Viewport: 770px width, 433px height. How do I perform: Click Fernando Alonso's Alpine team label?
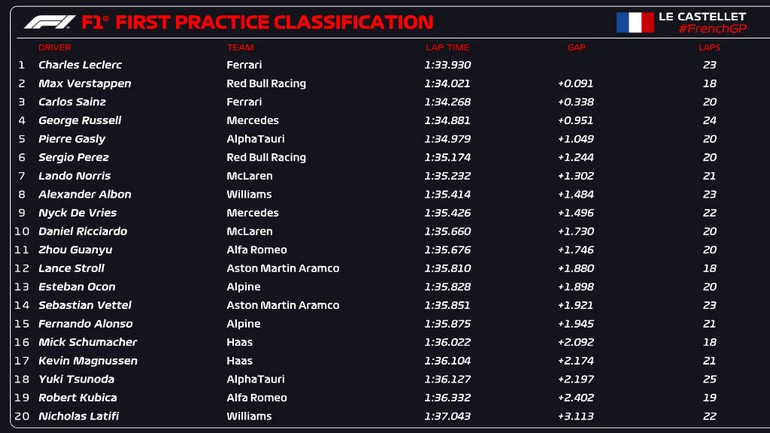pyautogui.click(x=243, y=324)
